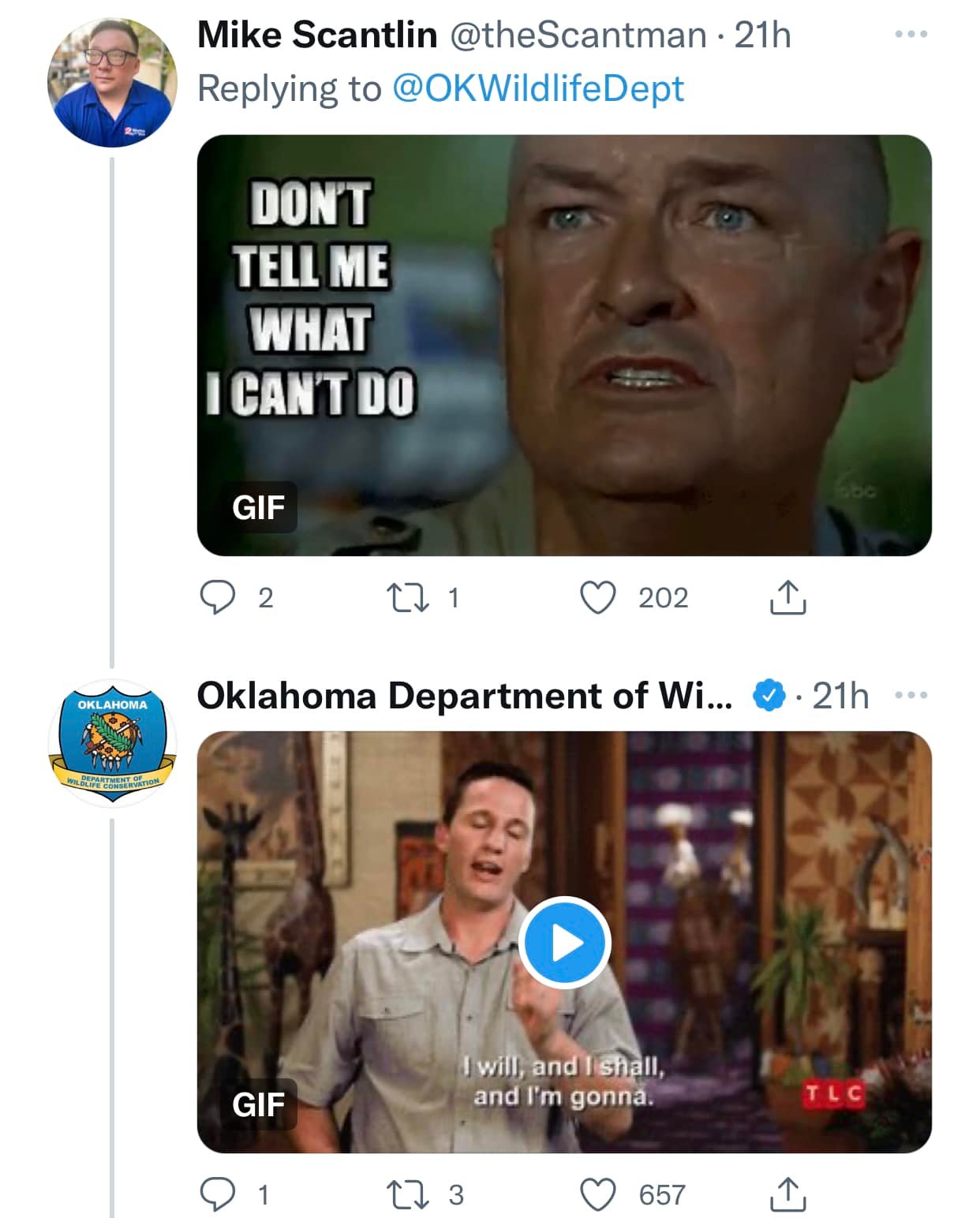980x1218 pixels.
Task: Play the TLC GIF video
Action: click(x=564, y=943)
